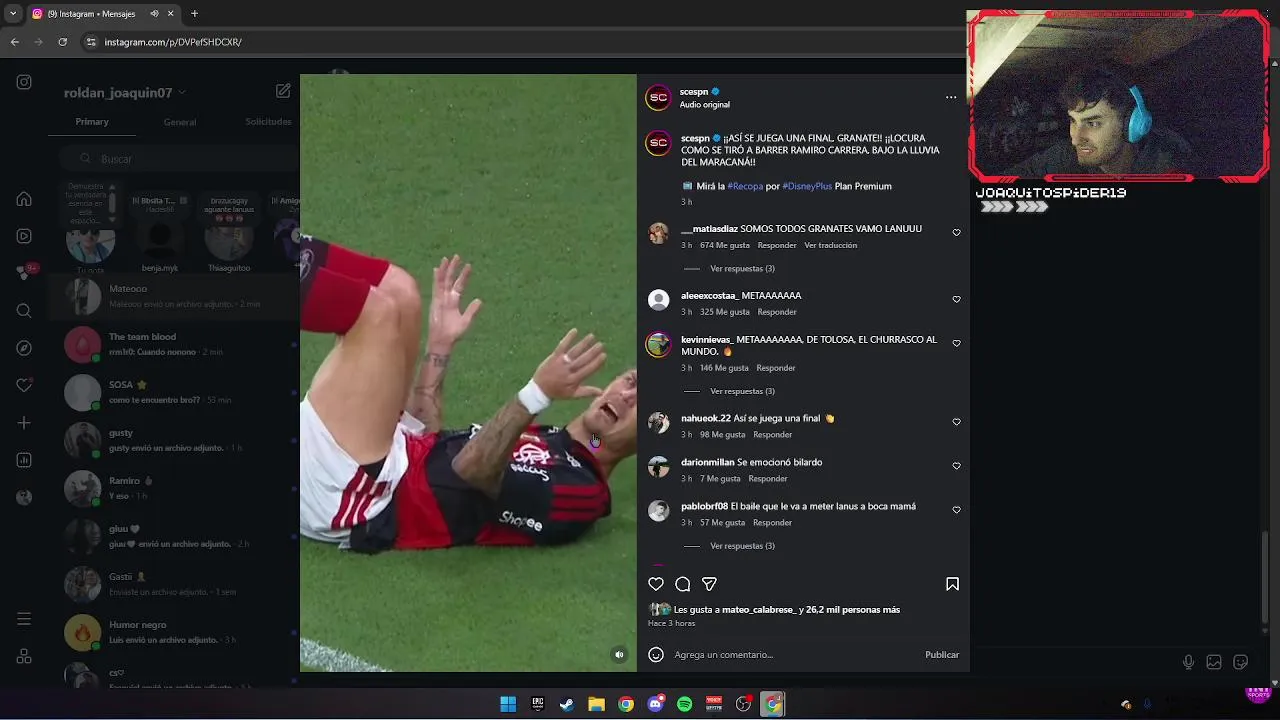1280x720 pixels.
Task: Reload the page with refresh button
Action: click(x=62, y=42)
